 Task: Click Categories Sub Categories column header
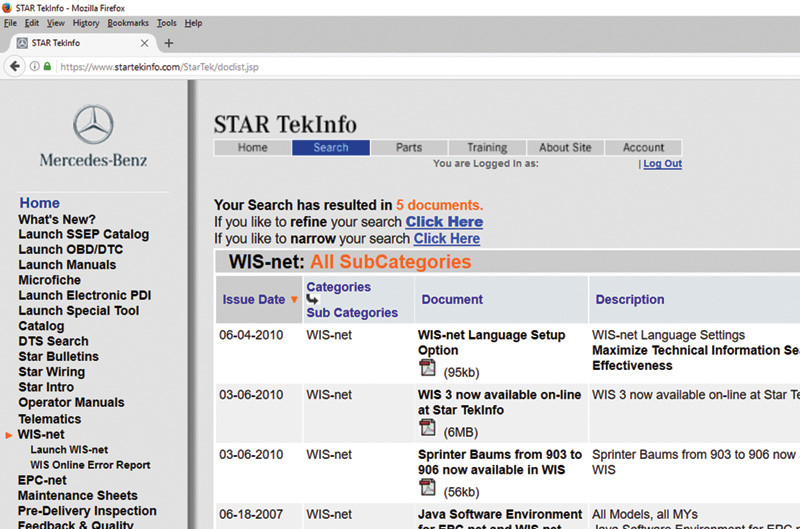(338, 300)
